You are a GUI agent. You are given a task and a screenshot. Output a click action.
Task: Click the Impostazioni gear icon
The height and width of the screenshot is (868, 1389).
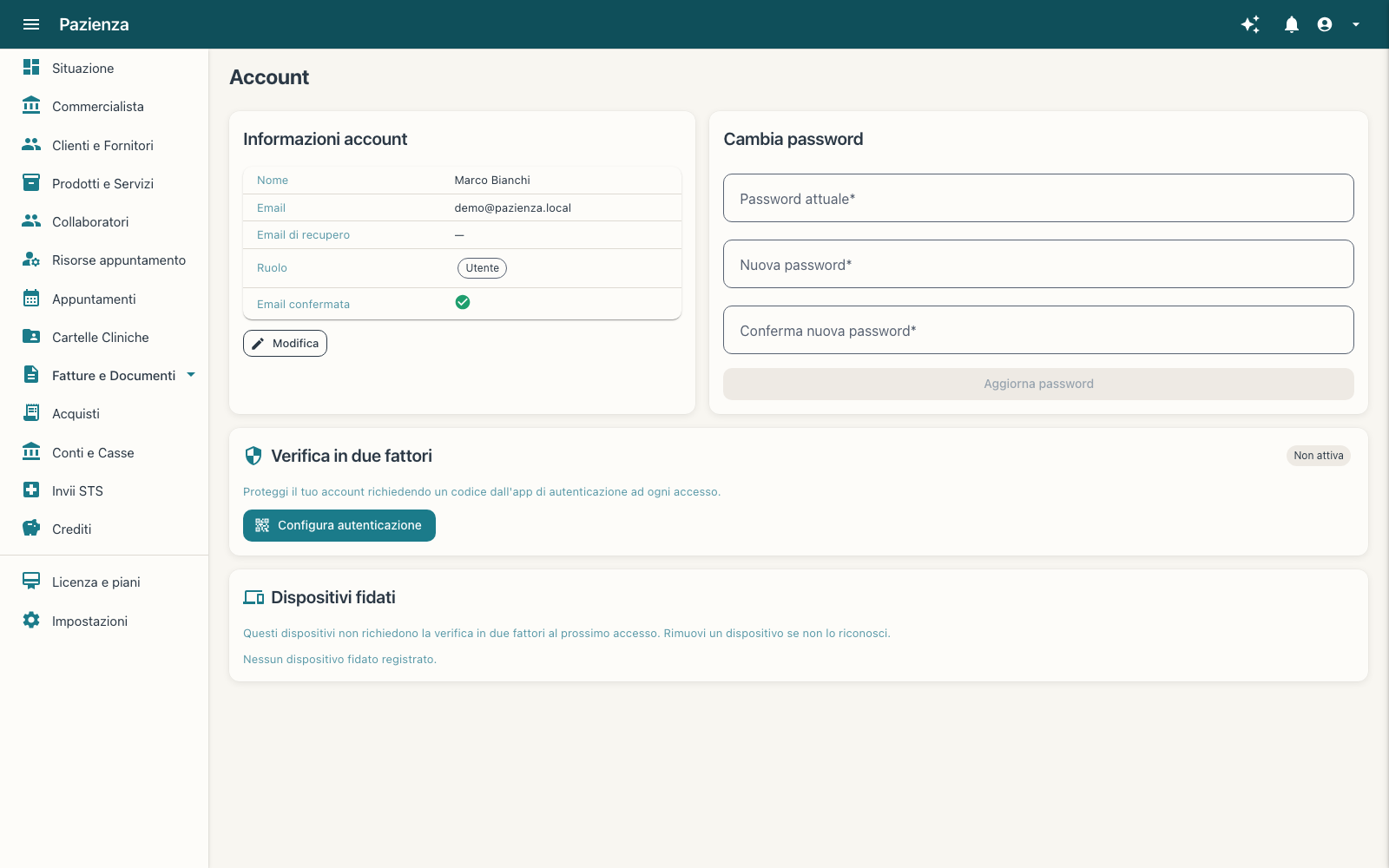[31, 620]
